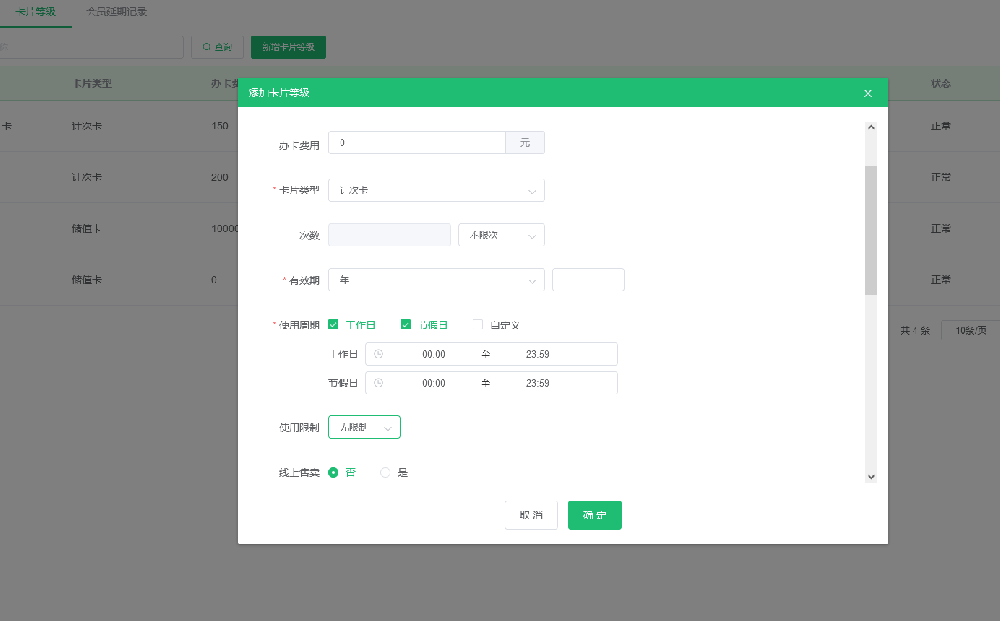
Task: Switch to the 卡片等级 tab
Action: pyautogui.click(x=35, y=12)
